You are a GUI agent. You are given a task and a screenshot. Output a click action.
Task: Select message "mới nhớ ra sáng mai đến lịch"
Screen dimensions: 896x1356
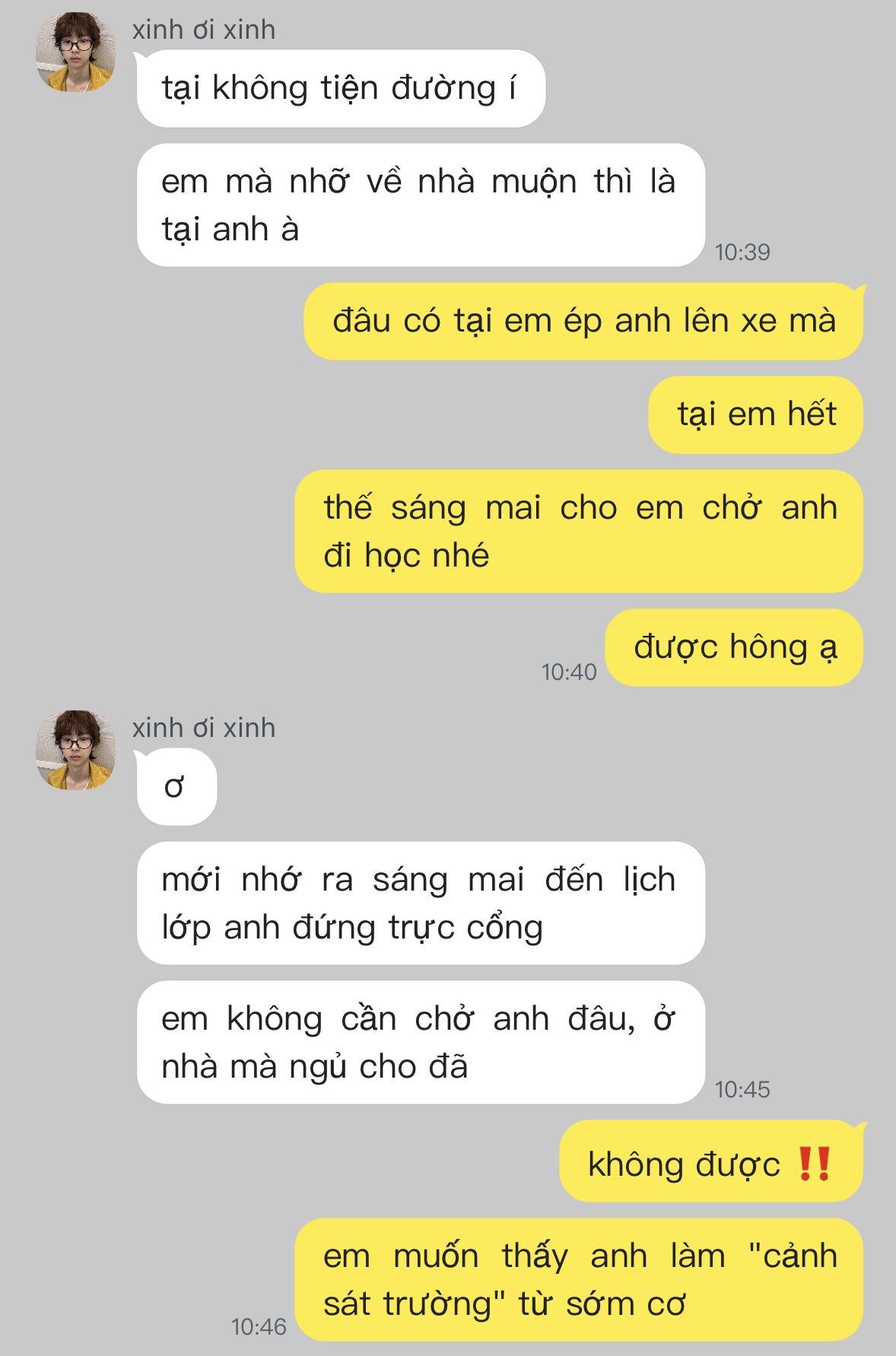(421, 903)
